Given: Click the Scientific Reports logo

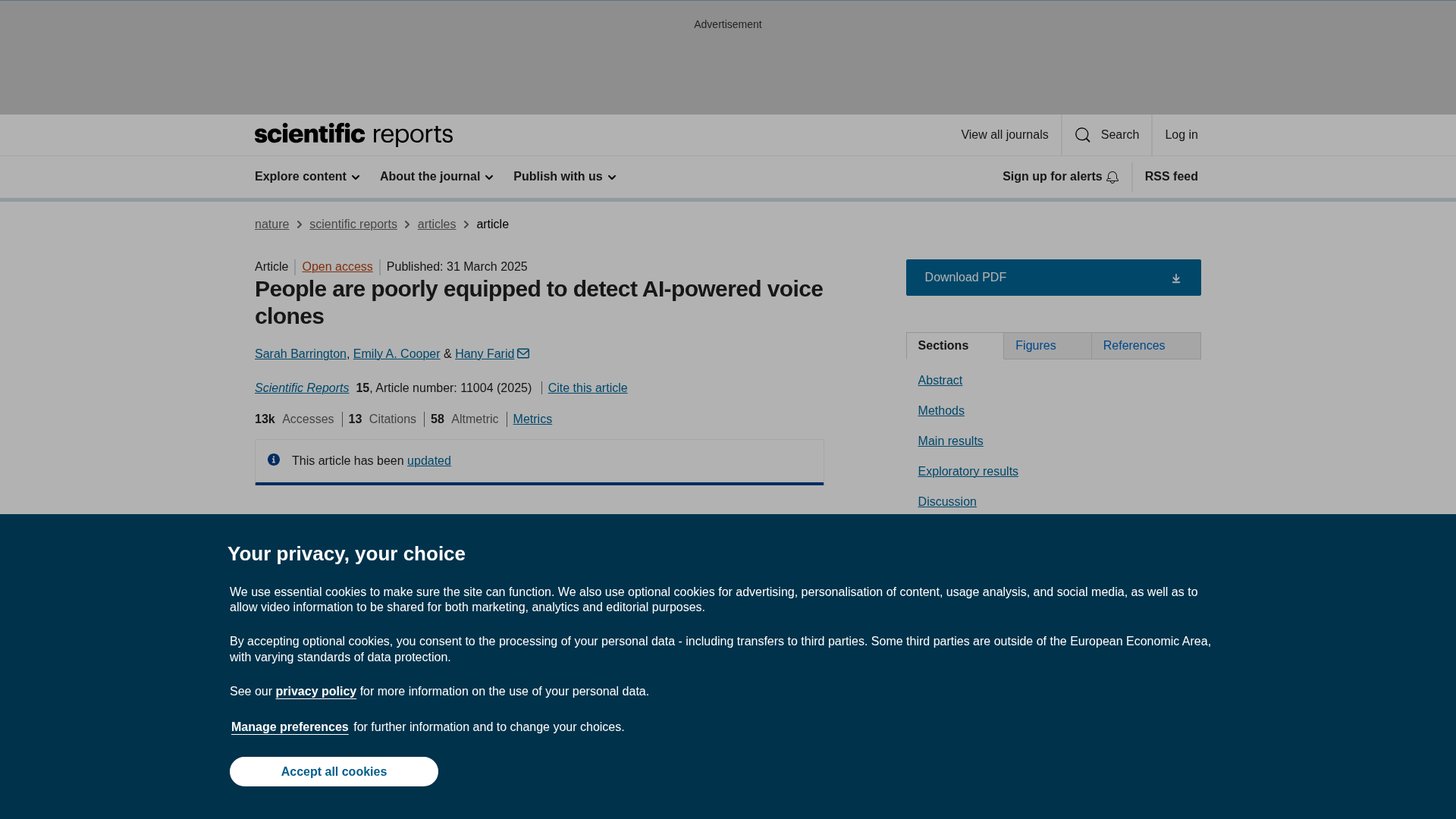Looking at the screenshot, I should coord(353,134).
